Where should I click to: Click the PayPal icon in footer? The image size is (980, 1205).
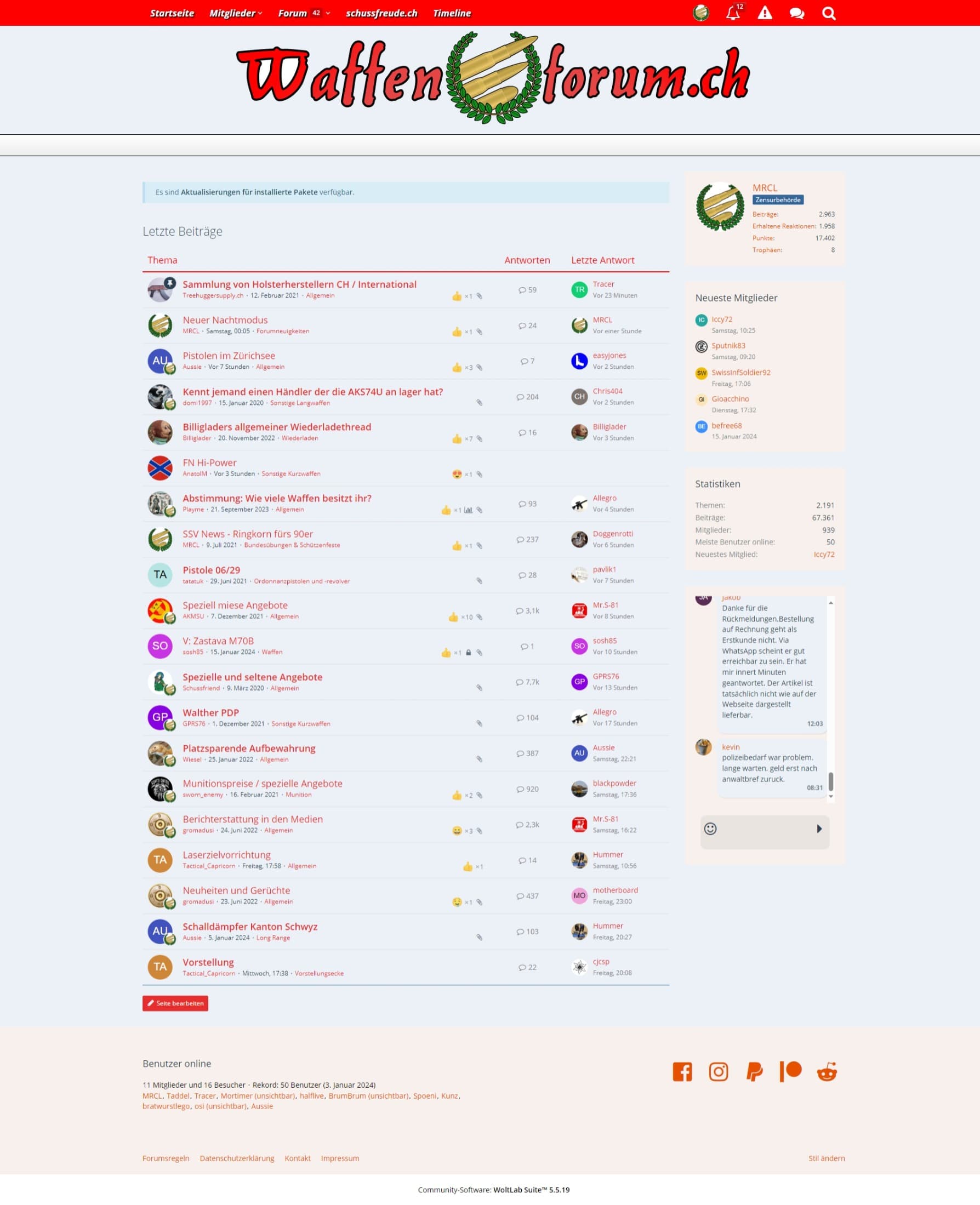[x=754, y=1071]
